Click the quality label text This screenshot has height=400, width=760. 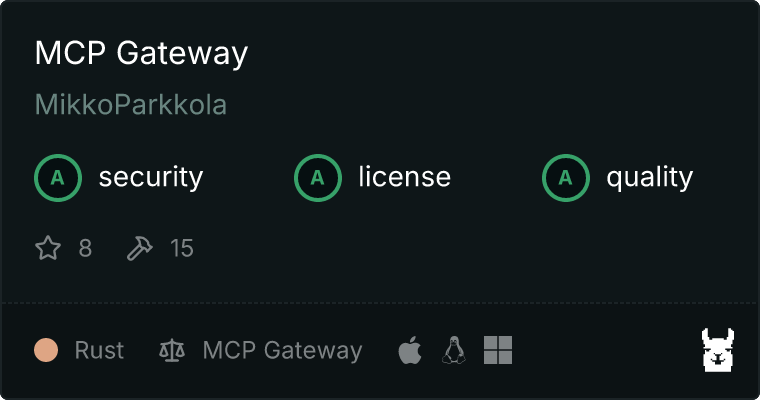tap(650, 178)
